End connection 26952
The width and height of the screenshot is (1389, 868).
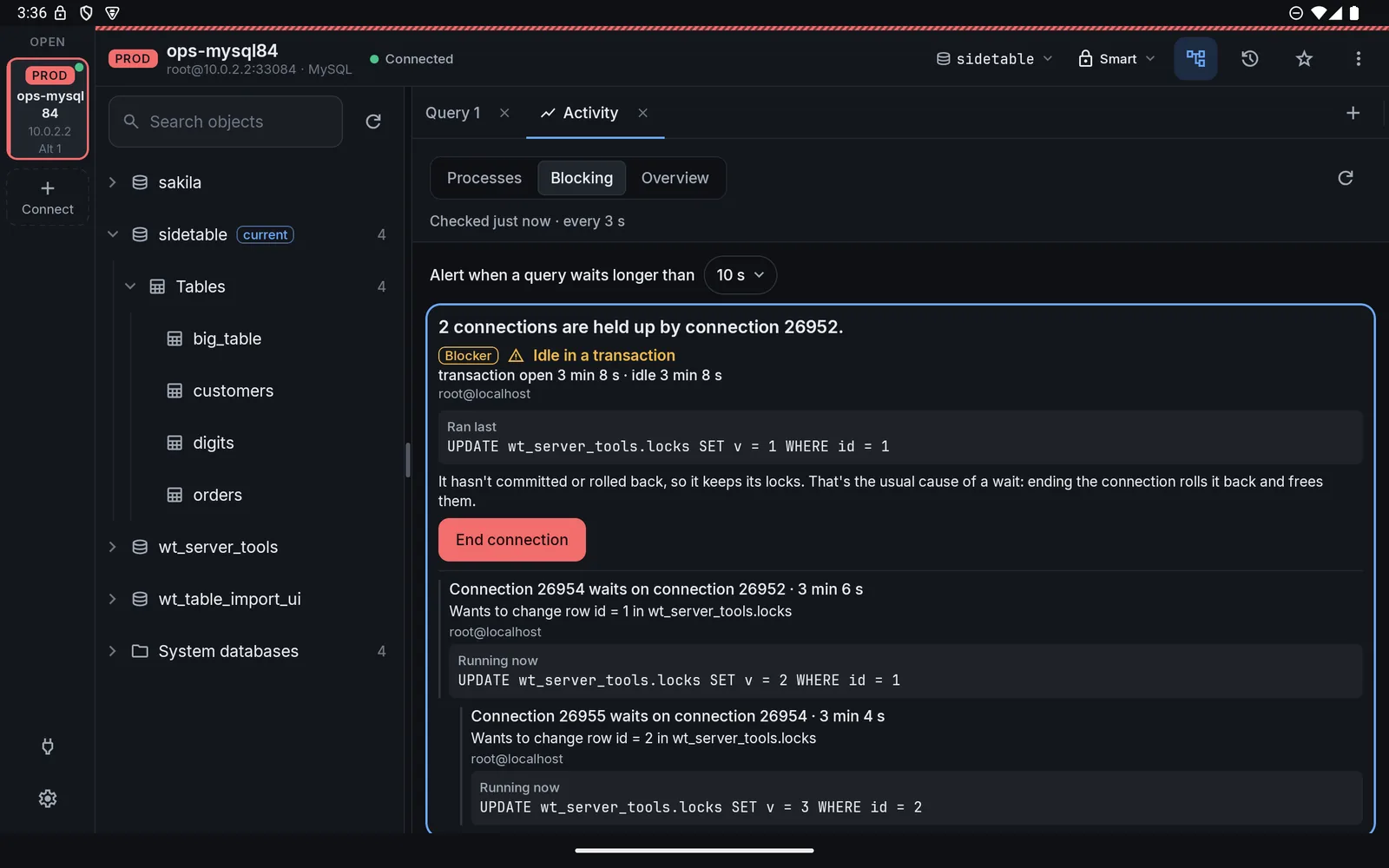point(512,540)
